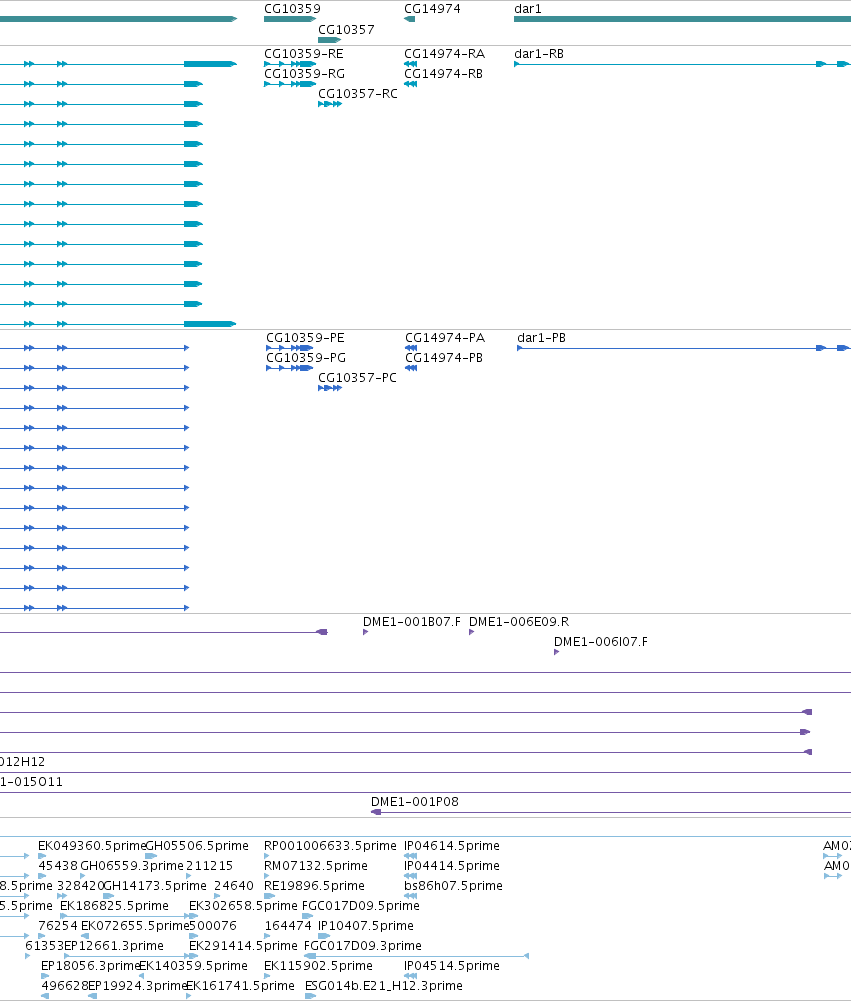The image size is (851, 1001).
Task: Select EST label RP001006633.5prime
Action: (330, 846)
